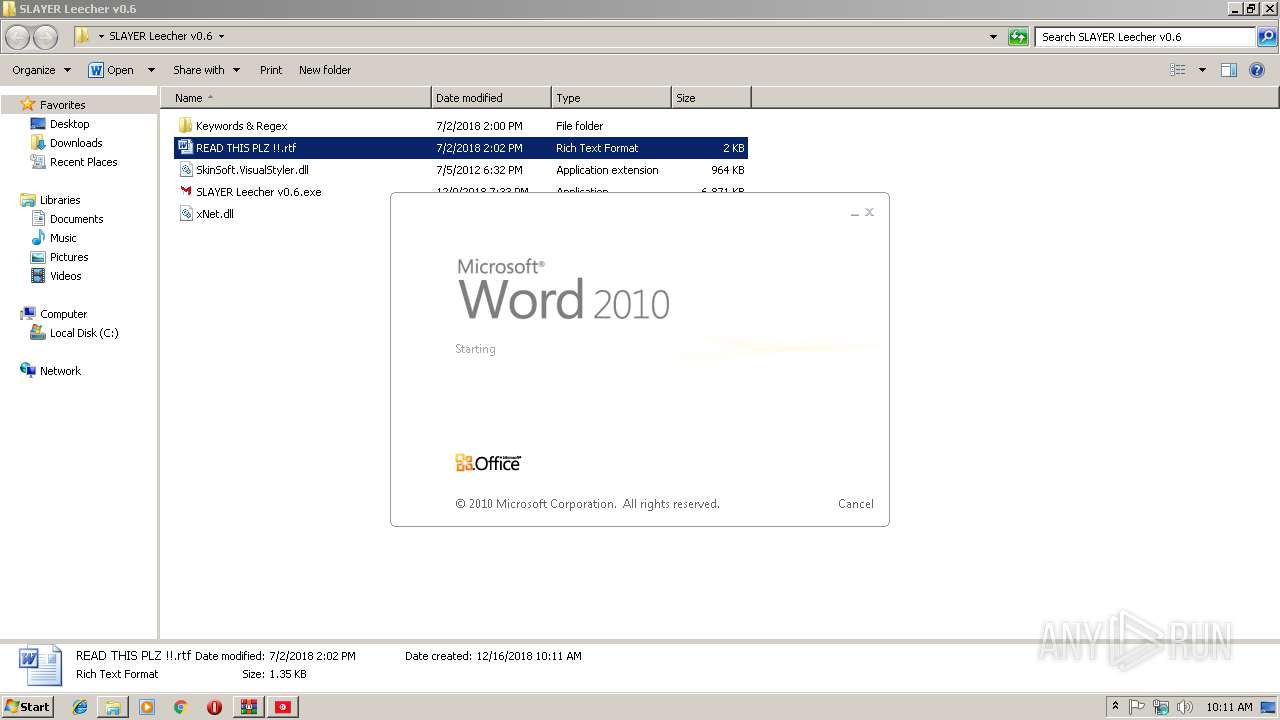This screenshot has height=720, width=1280.
Task: Sort by the Type column header
Action: pyautogui.click(x=611, y=98)
